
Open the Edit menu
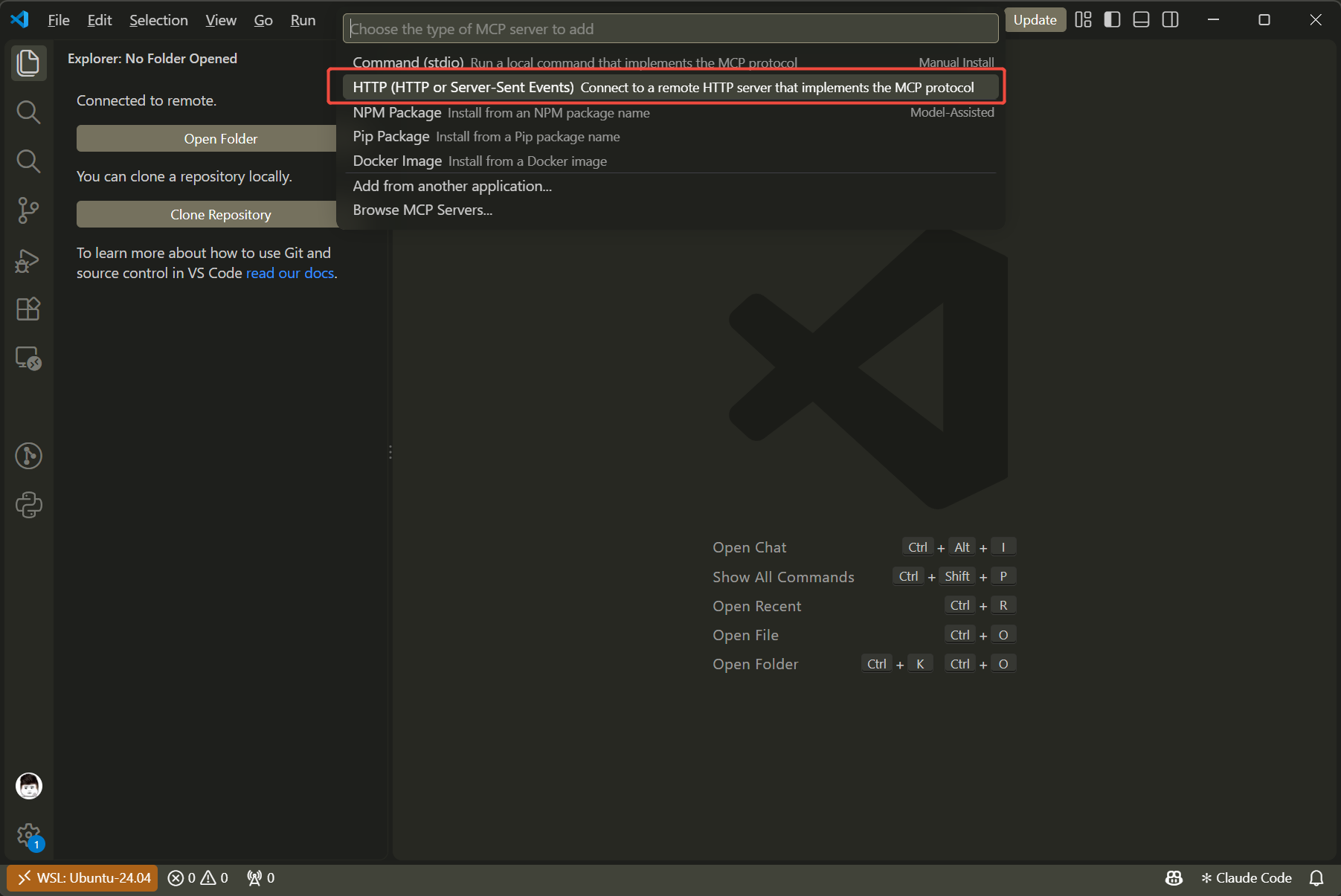pos(100,20)
